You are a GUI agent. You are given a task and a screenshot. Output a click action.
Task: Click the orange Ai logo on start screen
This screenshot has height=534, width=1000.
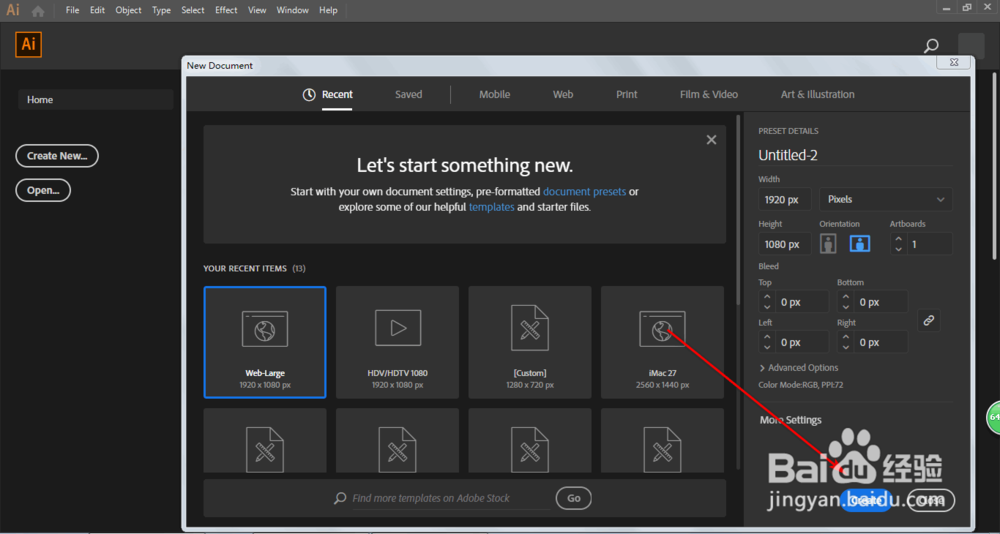pos(28,45)
